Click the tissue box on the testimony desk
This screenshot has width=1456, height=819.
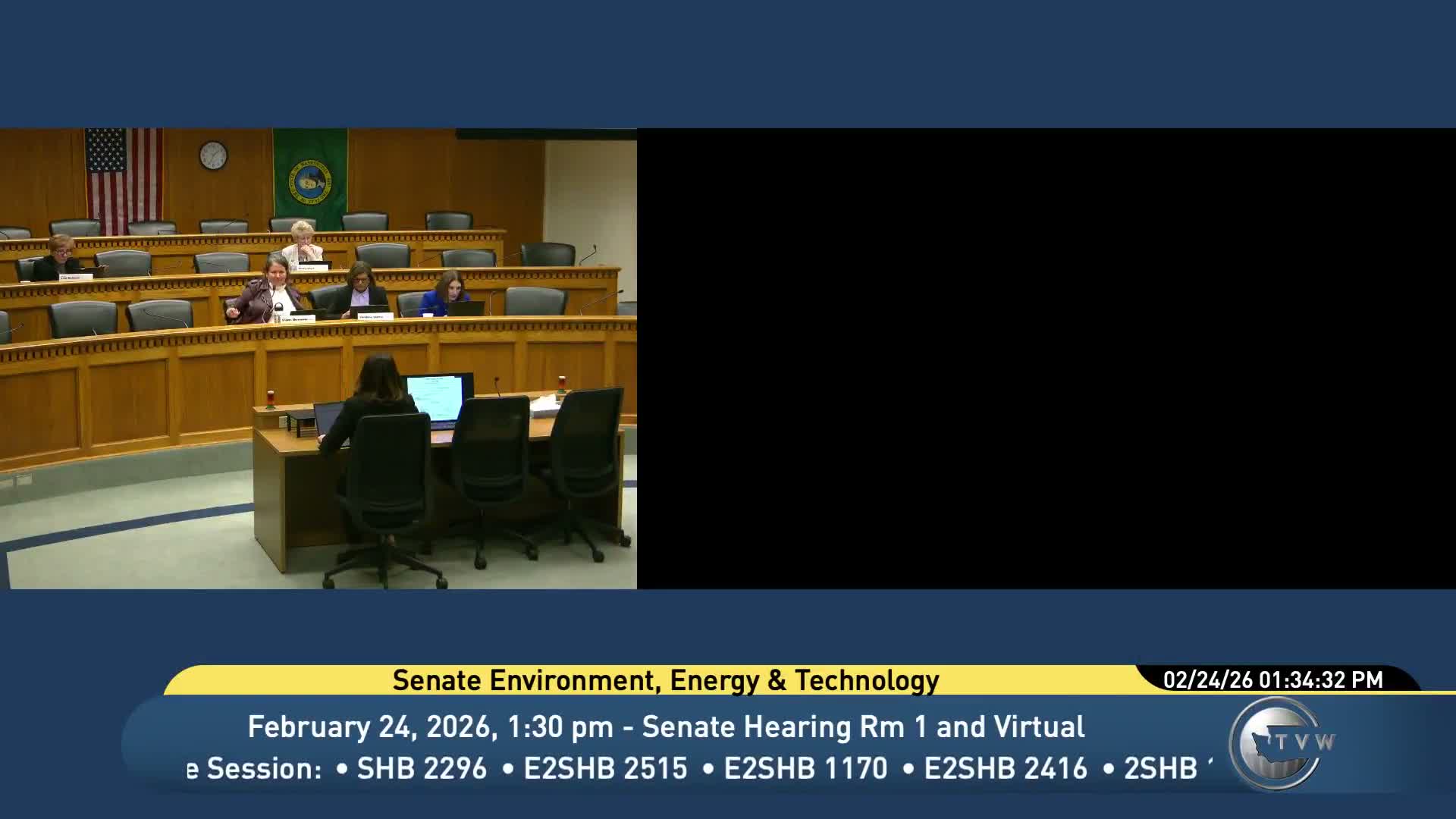[544, 407]
